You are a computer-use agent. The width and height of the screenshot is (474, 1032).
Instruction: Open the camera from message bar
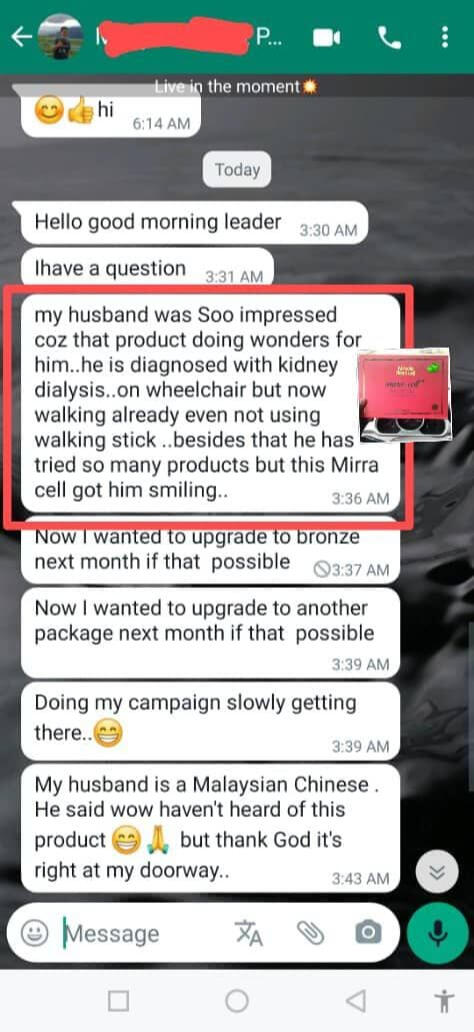368,932
